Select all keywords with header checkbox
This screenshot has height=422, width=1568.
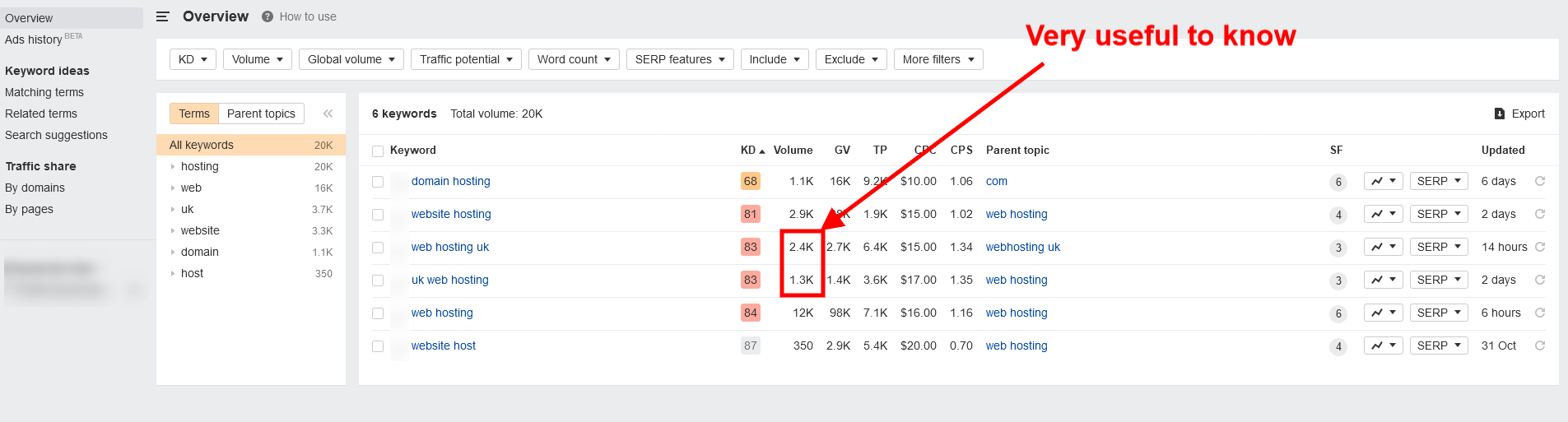click(378, 151)
